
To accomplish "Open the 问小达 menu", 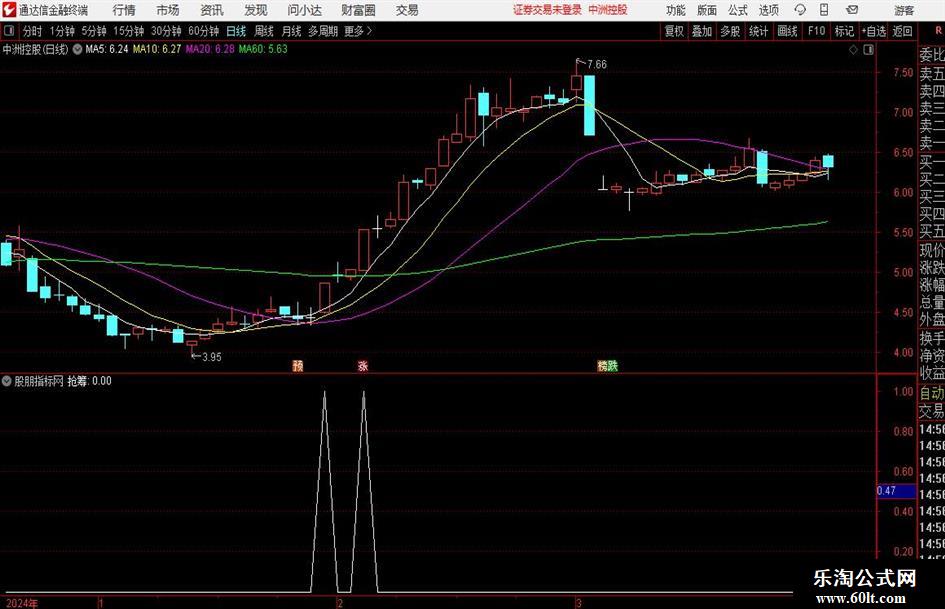I will pos(304,10).
